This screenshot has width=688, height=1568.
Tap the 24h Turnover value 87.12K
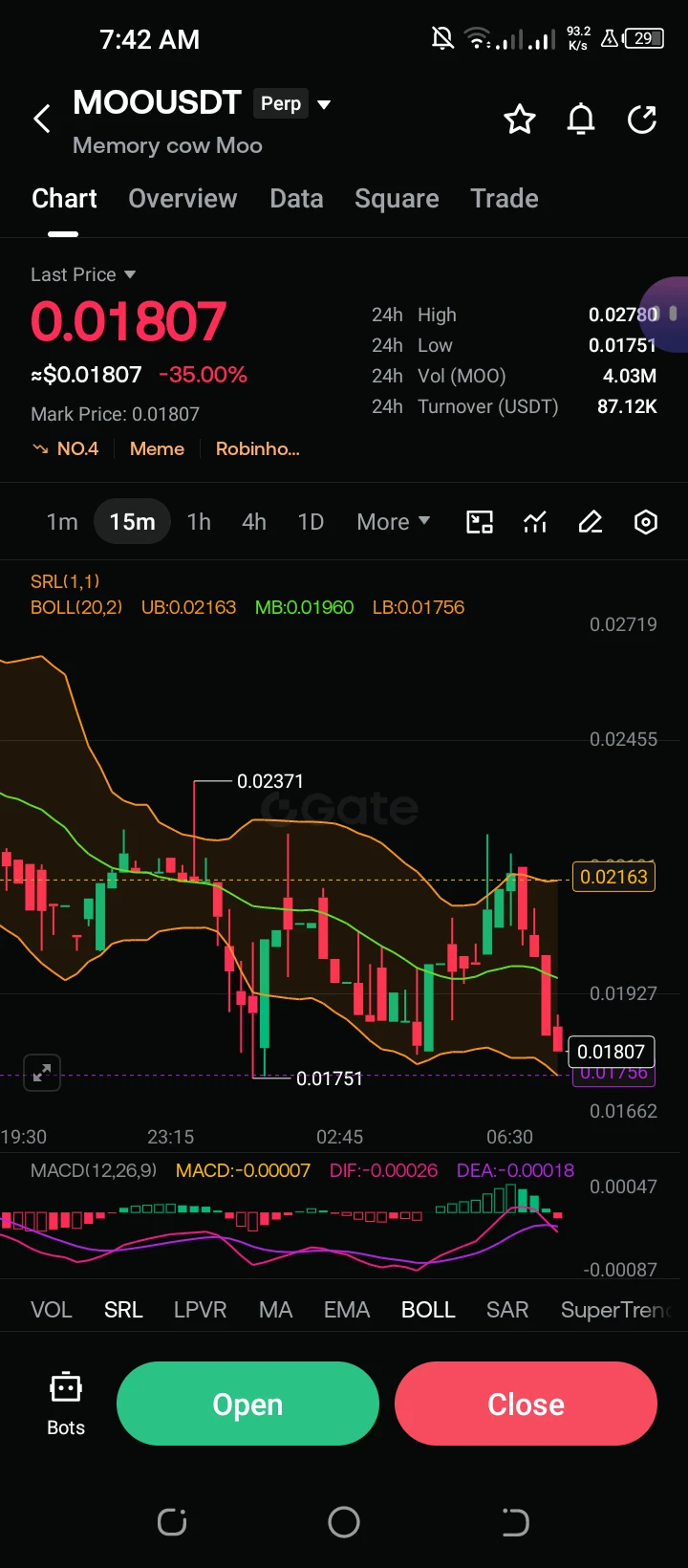[x=627, y=406]
